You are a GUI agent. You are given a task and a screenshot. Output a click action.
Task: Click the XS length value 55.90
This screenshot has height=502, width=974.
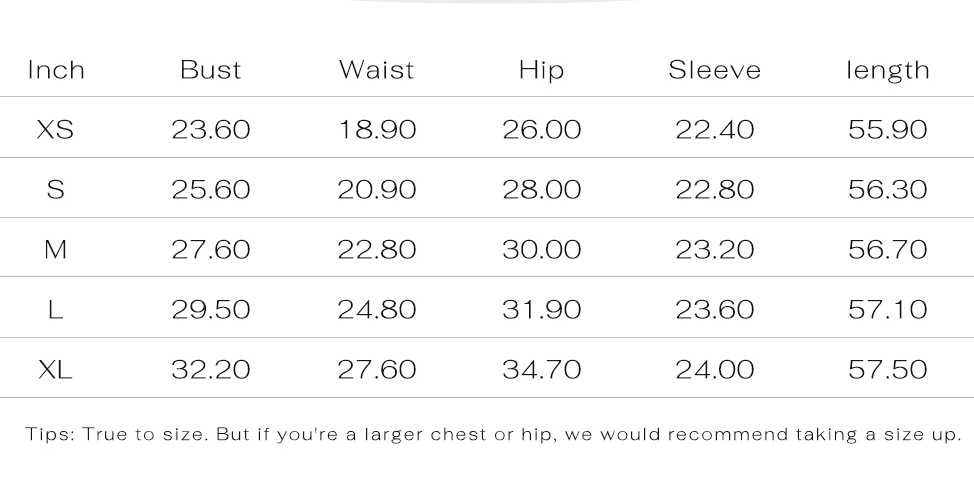pyautogui.click(x=887, y=130)
